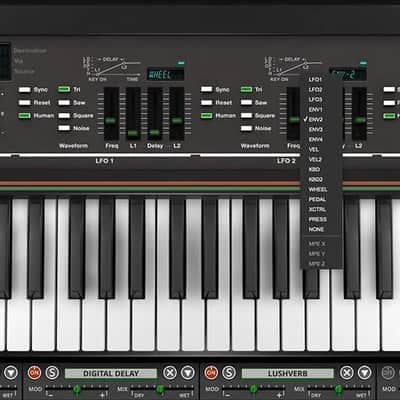Open Lushverb's down-arrow preset menu
Screen dimensions: 400x400
click(x=364, y=372)
